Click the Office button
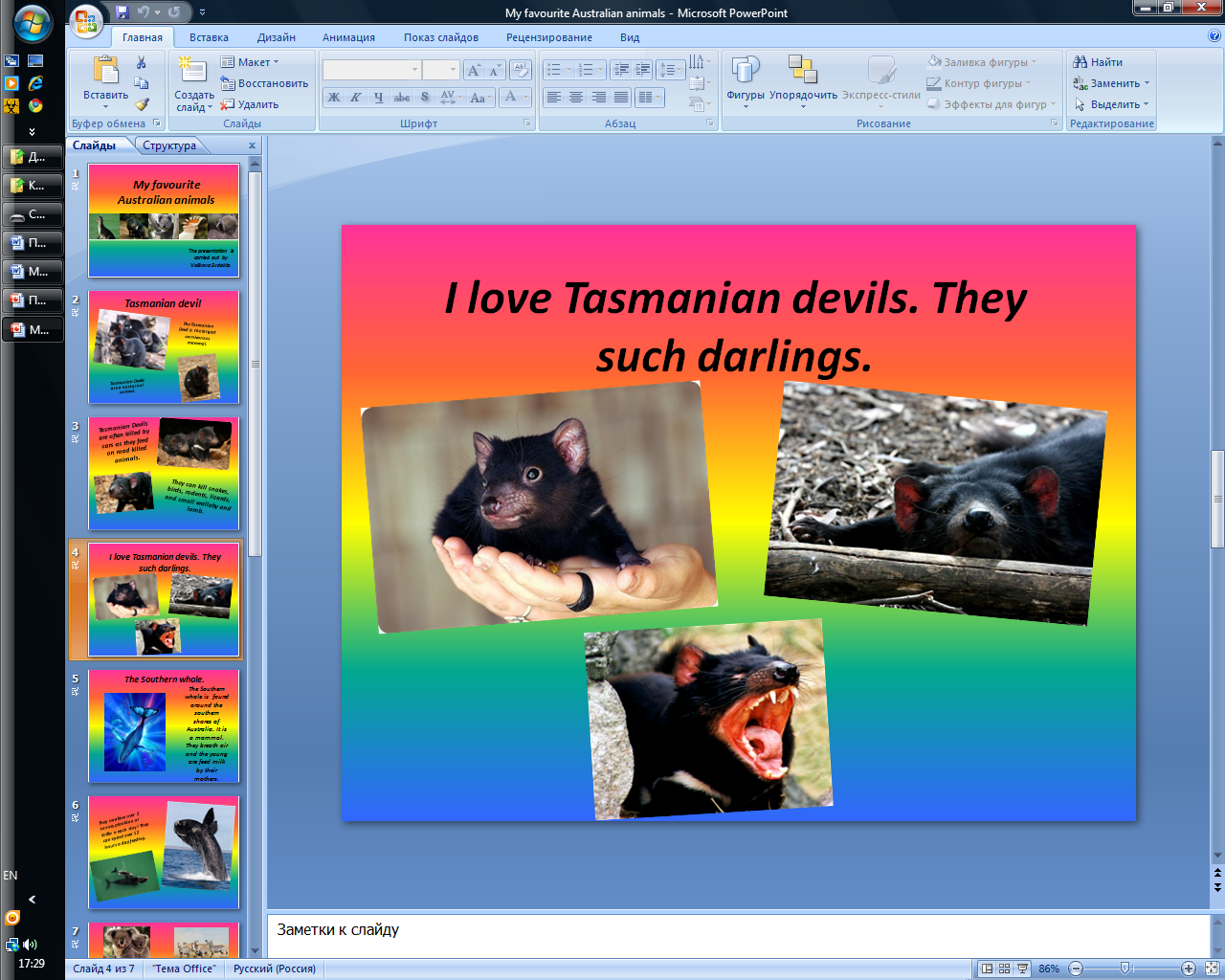The image size is (1225, 980). click(85, 20)
